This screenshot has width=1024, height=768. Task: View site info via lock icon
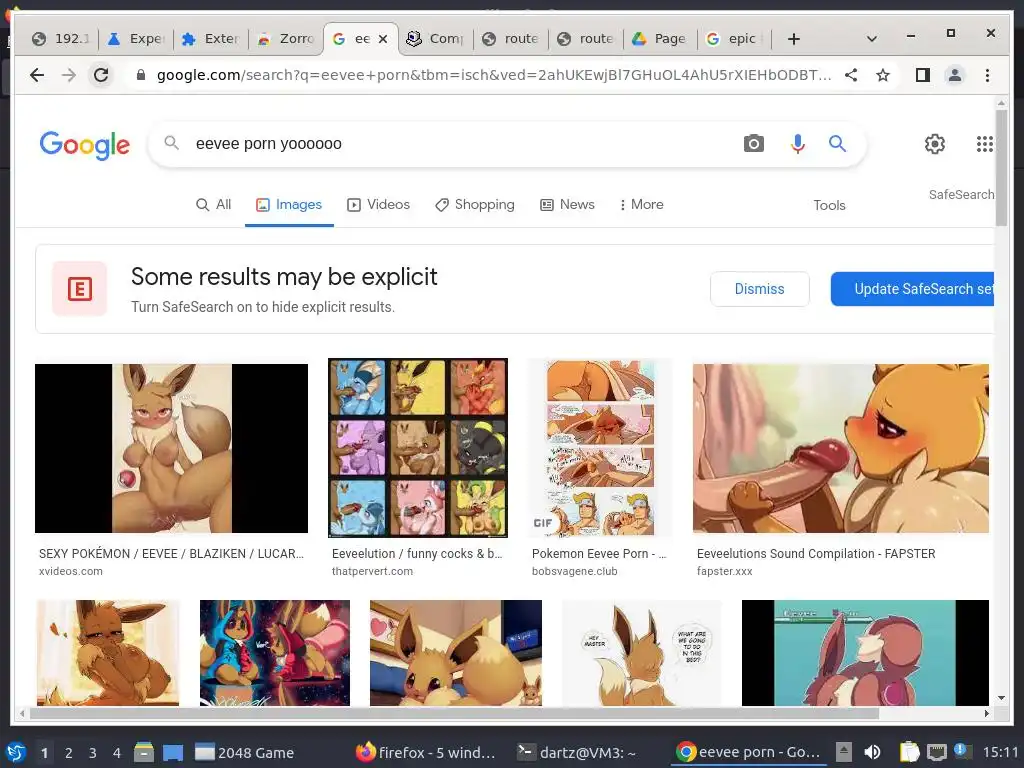coord(140,75)
